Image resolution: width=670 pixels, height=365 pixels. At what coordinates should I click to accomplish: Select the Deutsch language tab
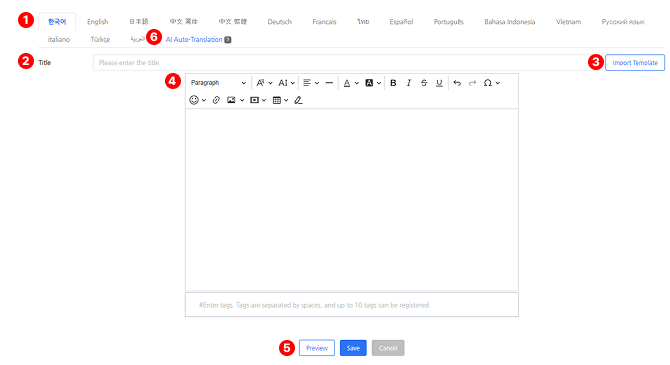(x=279, y=22)
